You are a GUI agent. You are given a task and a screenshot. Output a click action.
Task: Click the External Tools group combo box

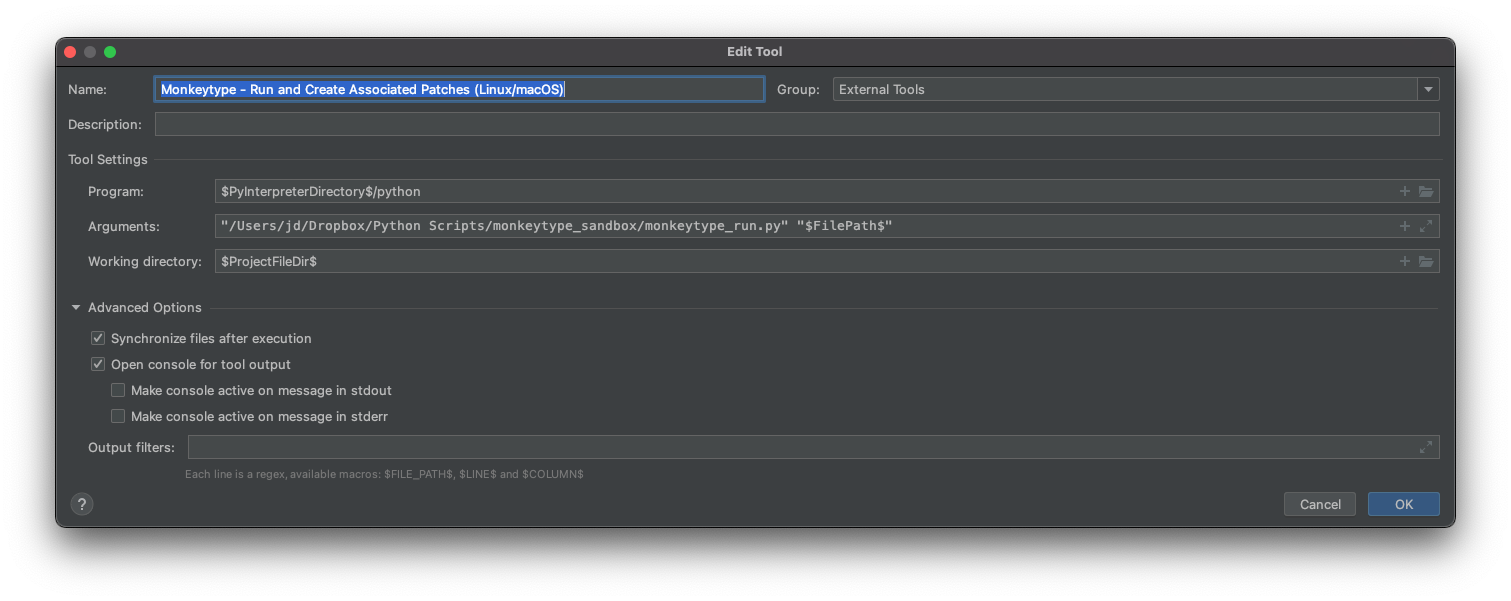(x=1136, y=89)
